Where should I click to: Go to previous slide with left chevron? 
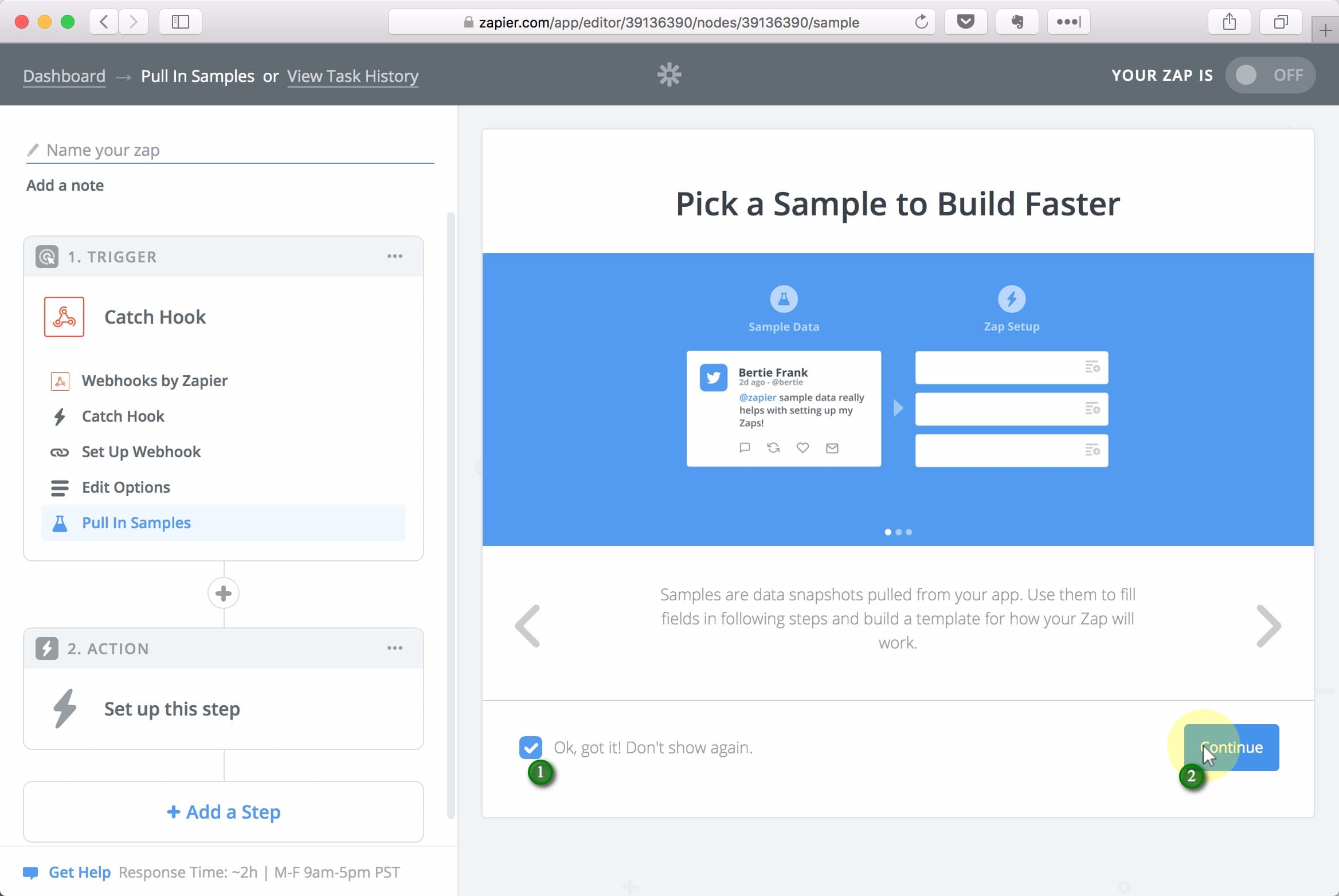point(527,626)
